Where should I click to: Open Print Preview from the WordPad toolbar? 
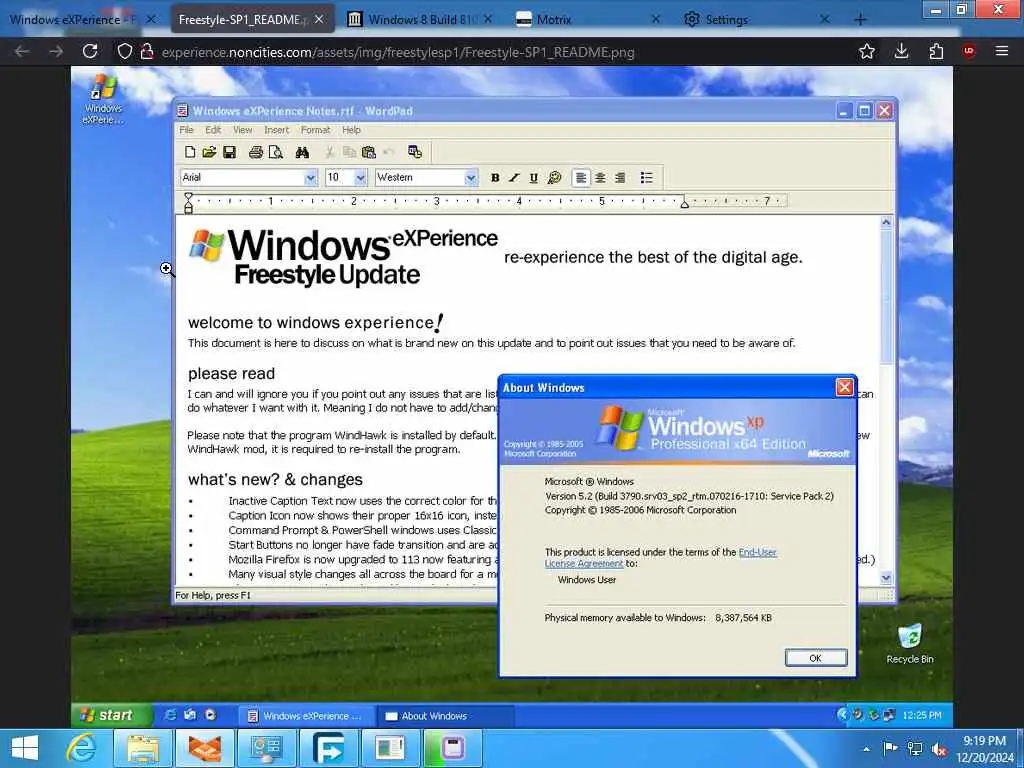point(276,152)
